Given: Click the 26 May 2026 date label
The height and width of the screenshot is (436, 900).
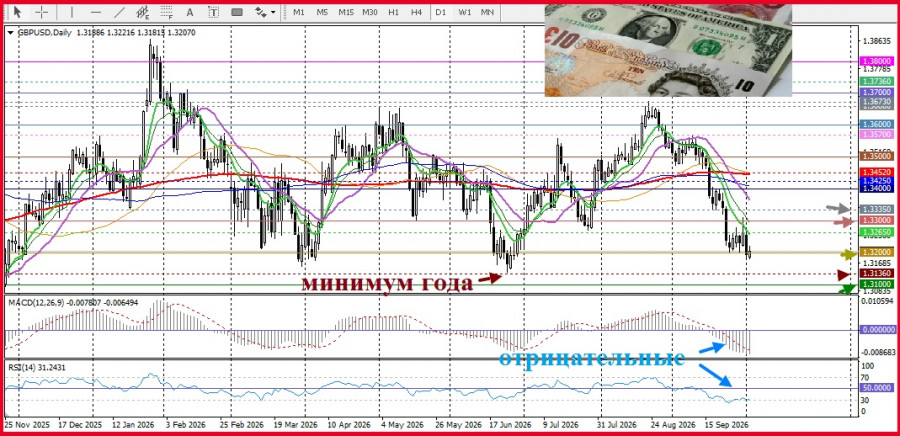Looking at the screenshot, I should (x=457, y=426).
